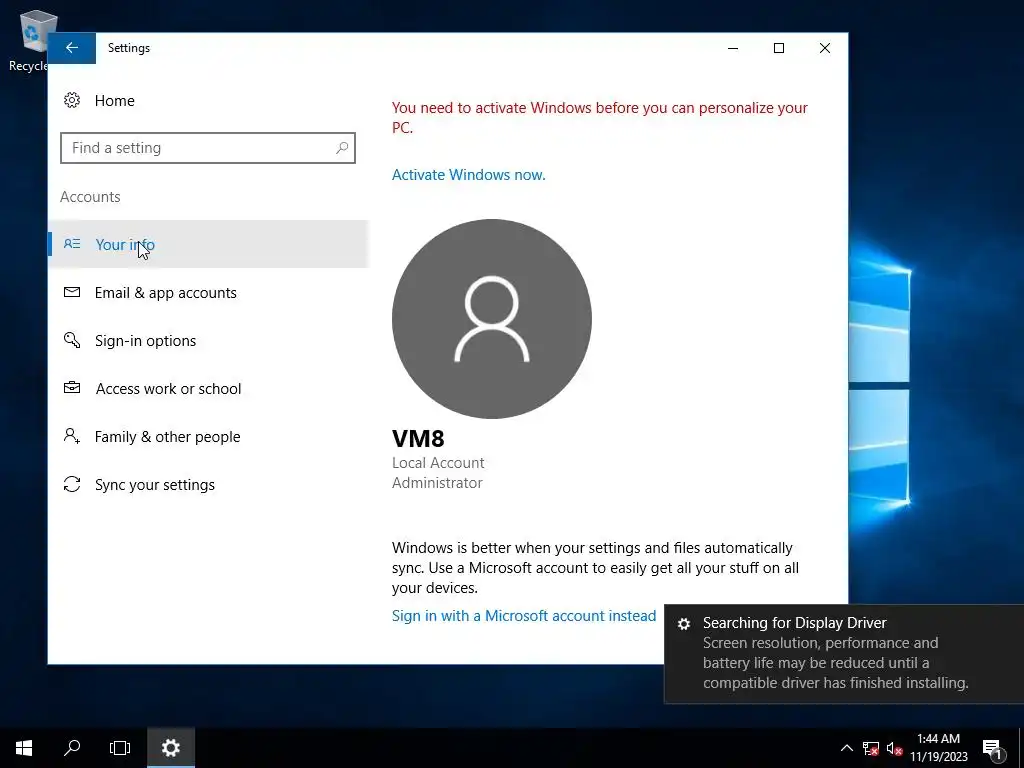Open Home via the gear icon
This screenshot has height=768, width=1024.
pos(72,100)
